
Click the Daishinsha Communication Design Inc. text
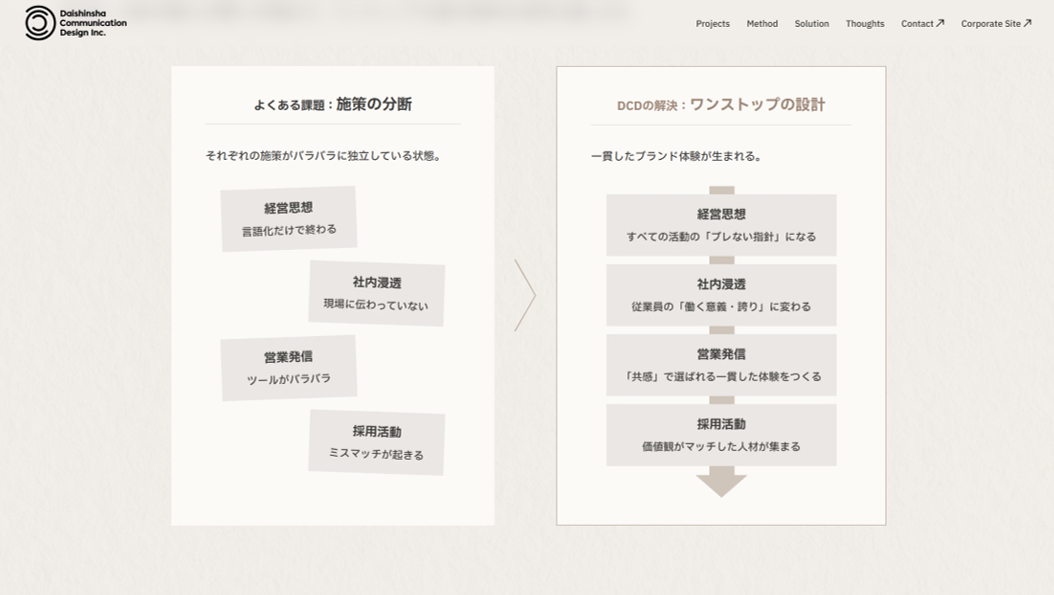(93, 23)
